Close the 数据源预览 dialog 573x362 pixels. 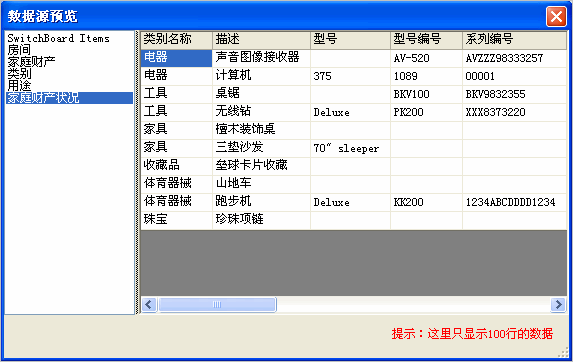[556, 16]
